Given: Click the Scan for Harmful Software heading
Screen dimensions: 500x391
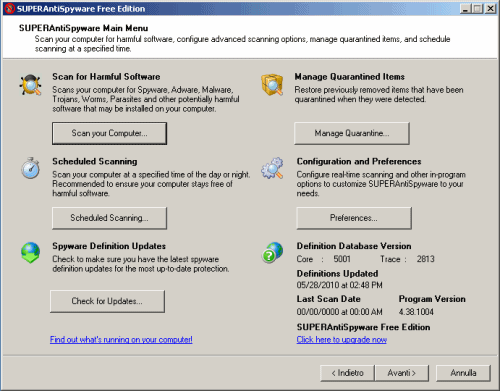Looking at the screenshot, I should (x=106, y=77).
